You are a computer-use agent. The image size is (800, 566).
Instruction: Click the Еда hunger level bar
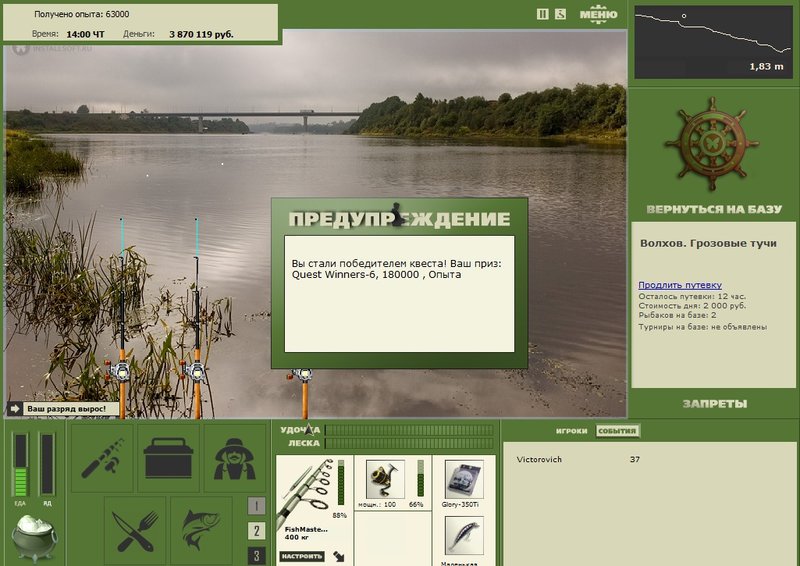tap(20, 464)
